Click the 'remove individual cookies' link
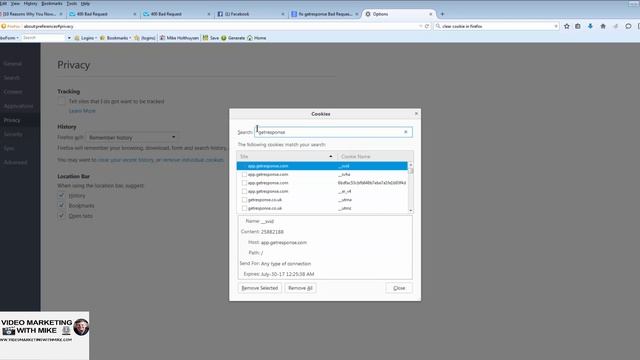 point(193,160)
